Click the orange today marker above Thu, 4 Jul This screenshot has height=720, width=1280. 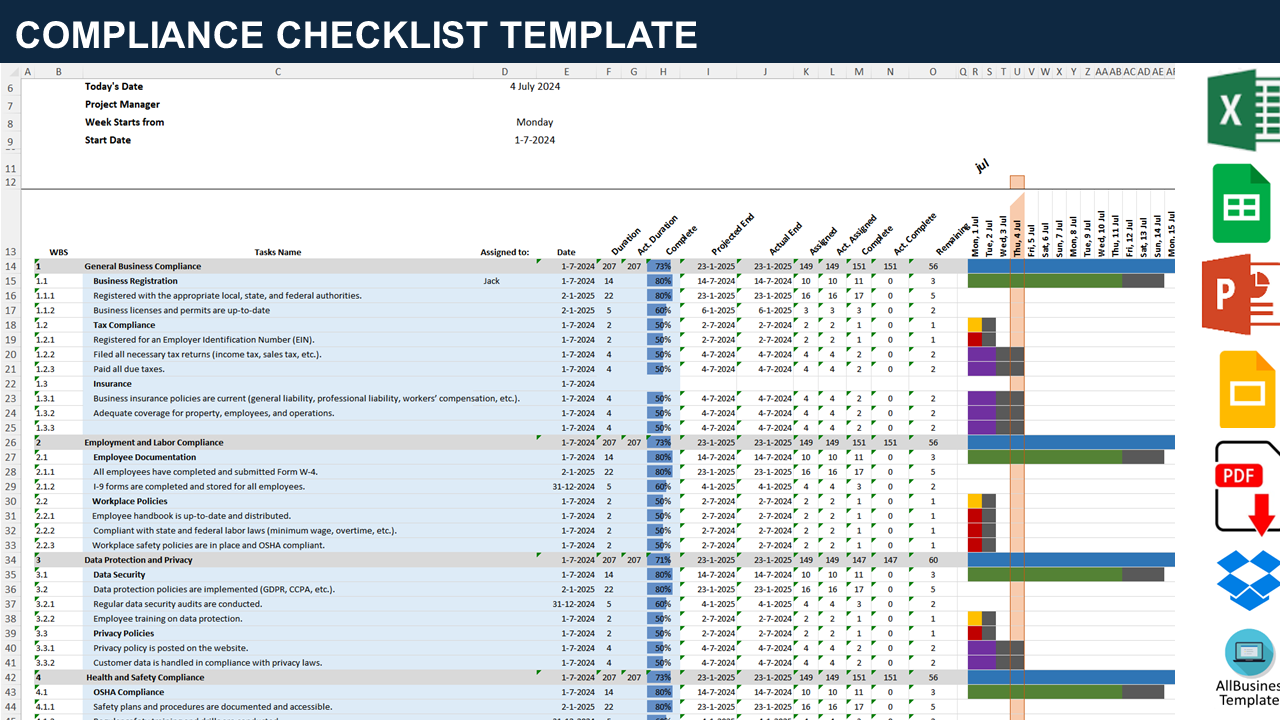click(x=1017, y=182)
